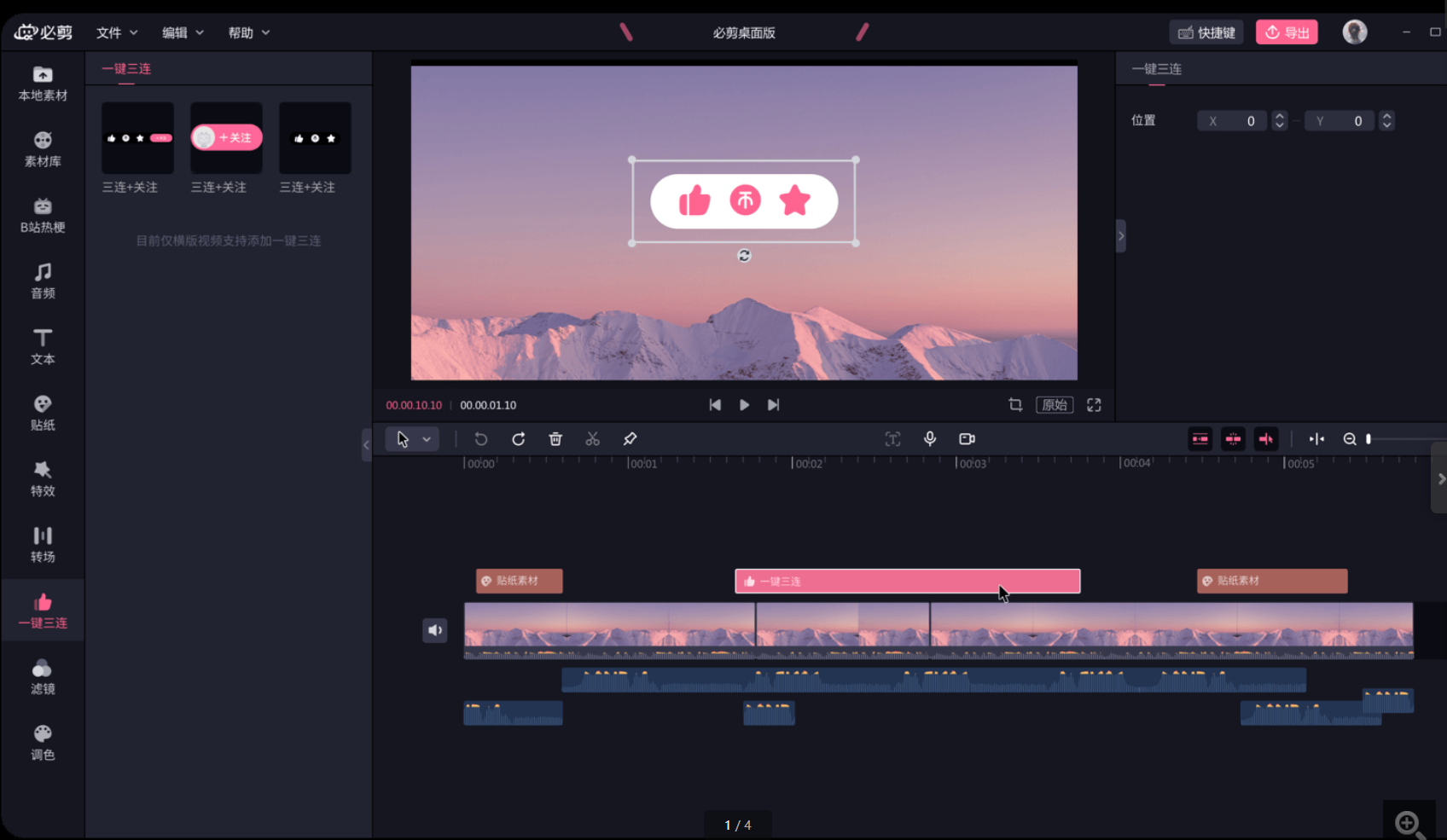Open the 编辑 menu

[183, 32]
